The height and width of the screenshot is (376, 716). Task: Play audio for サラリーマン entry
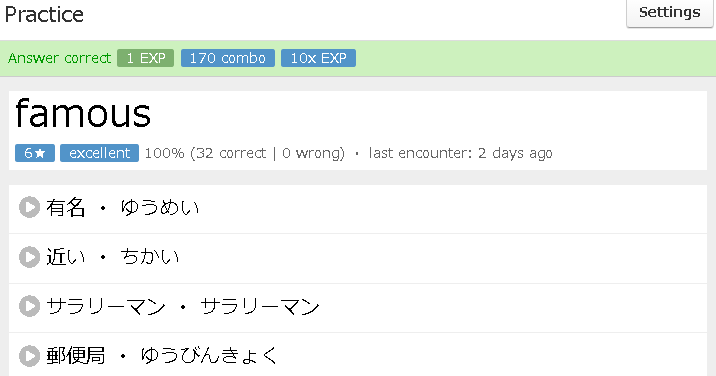tap(29, 306)
